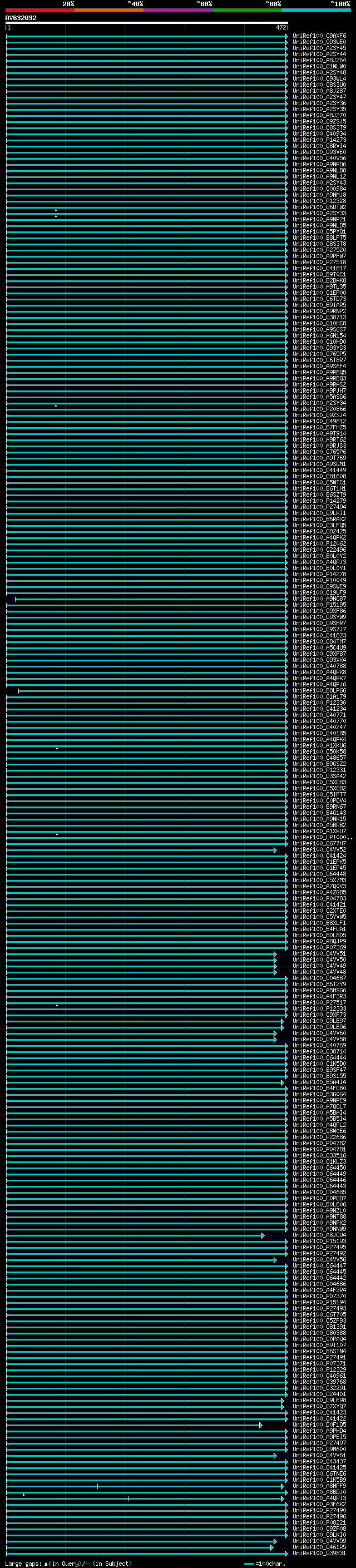
Task: Select label UniRef100_A9NQ87
Action: (319, 599)
